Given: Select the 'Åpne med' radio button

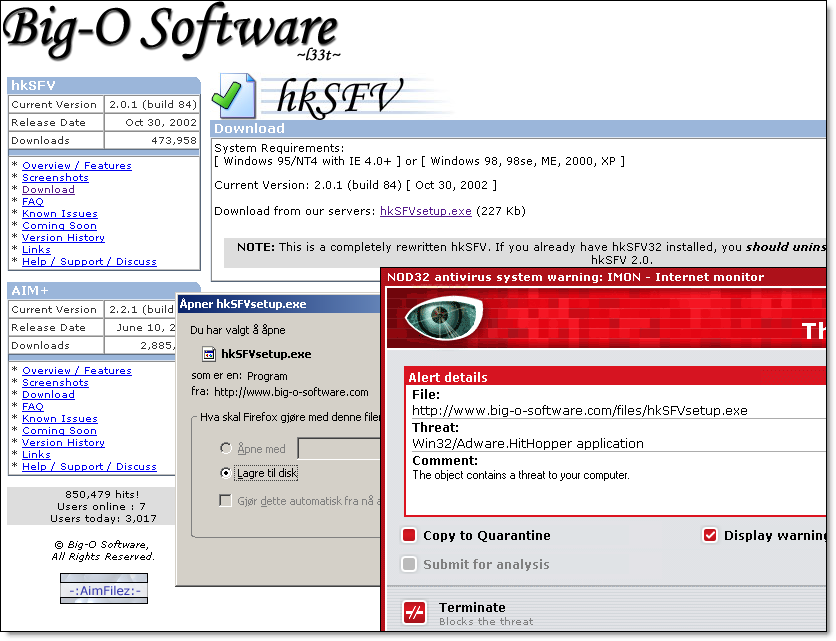Looking at the screenshot, I should click(226, 448).
